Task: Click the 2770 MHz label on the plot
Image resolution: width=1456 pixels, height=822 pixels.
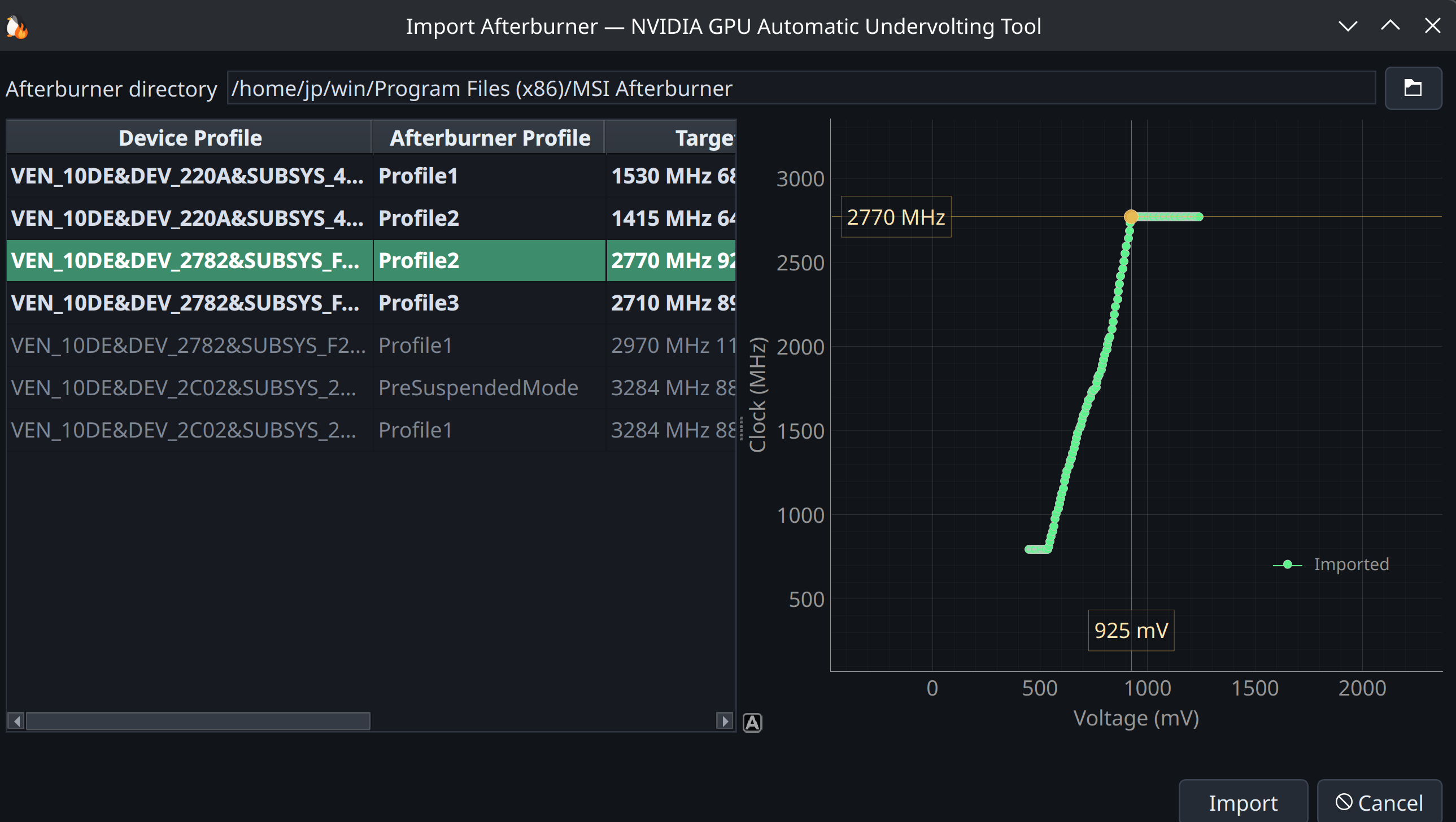Action: 896,217
